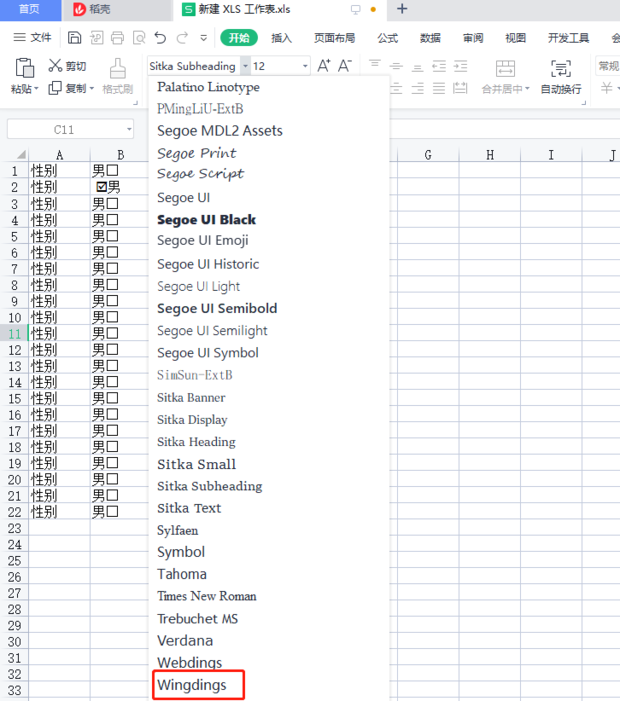Click the Redo arrow
620x701 pixels.
pos(182,38)
